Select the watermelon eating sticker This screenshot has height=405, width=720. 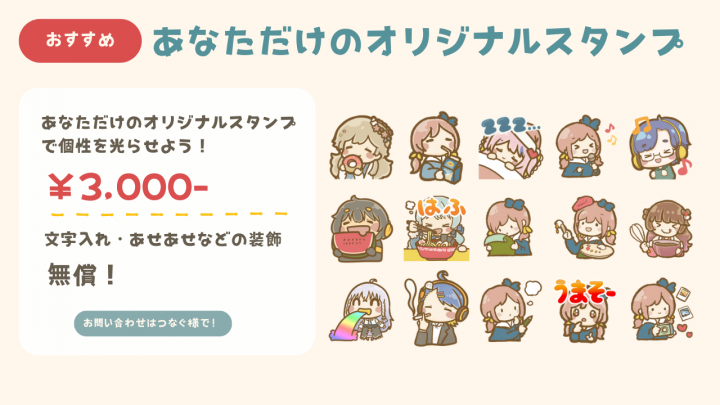pyautogui.click(x=361, y=229)
